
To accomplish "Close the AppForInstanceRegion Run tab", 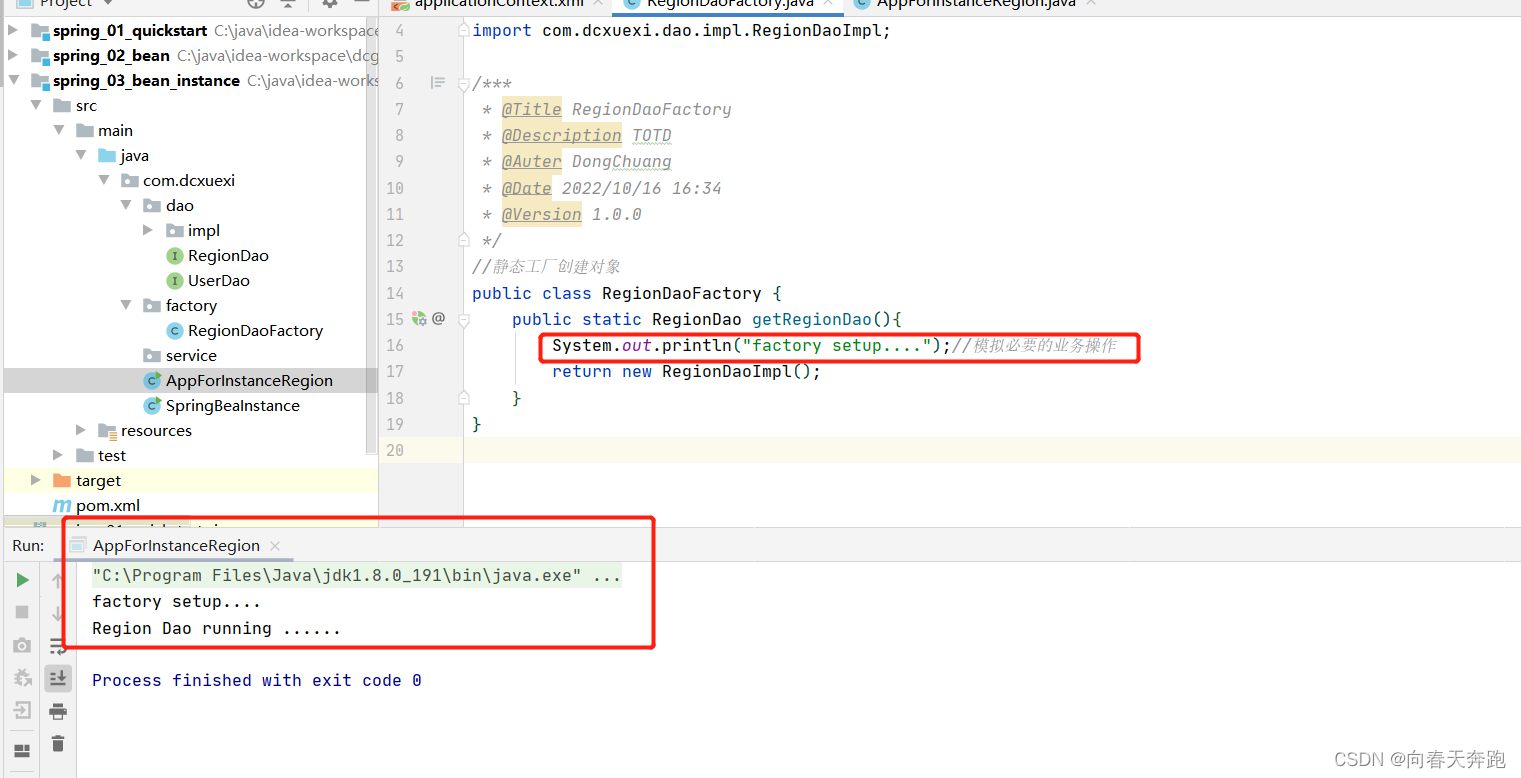I will tap(275, 546).
